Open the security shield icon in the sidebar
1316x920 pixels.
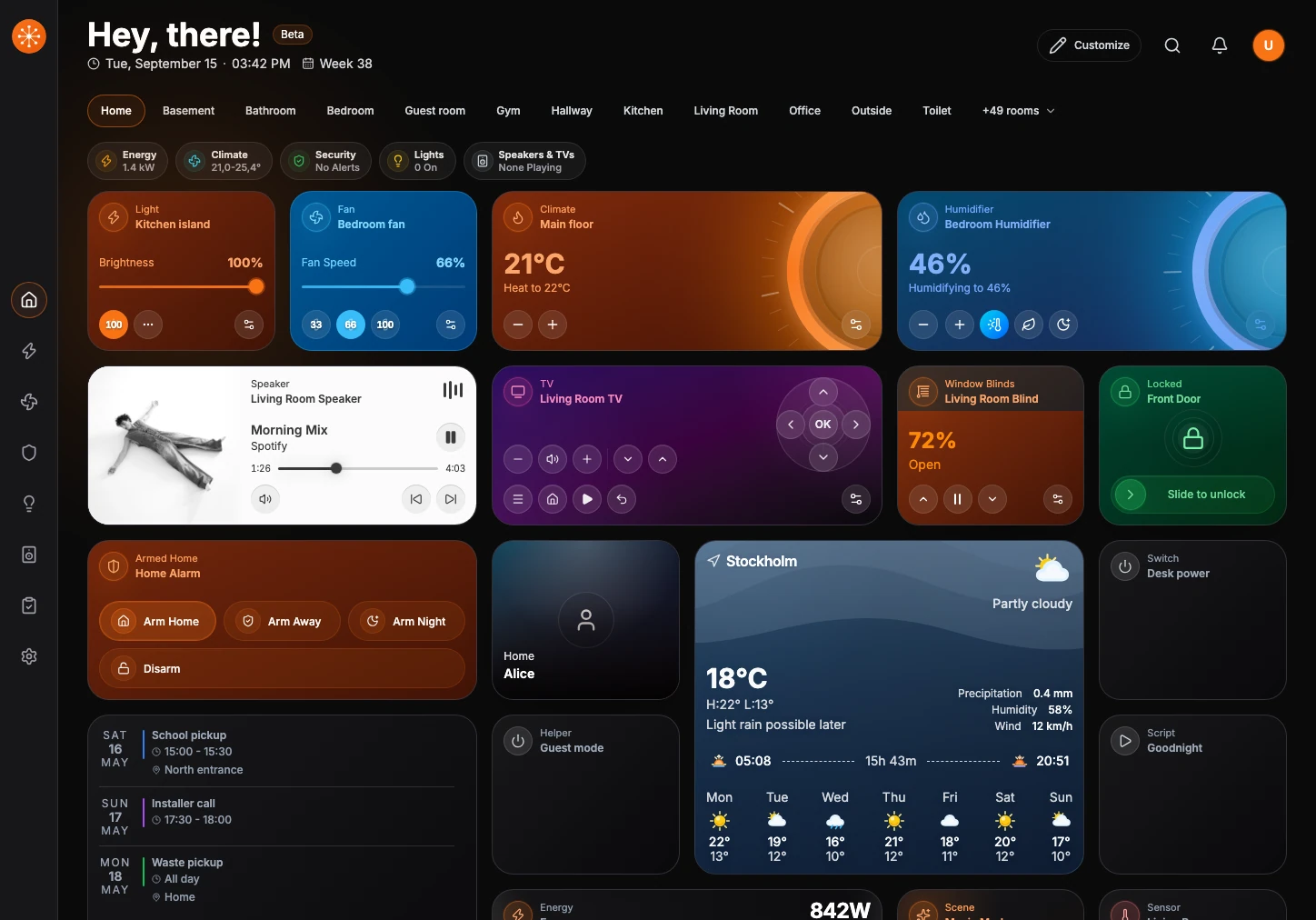tap(29, 453)
